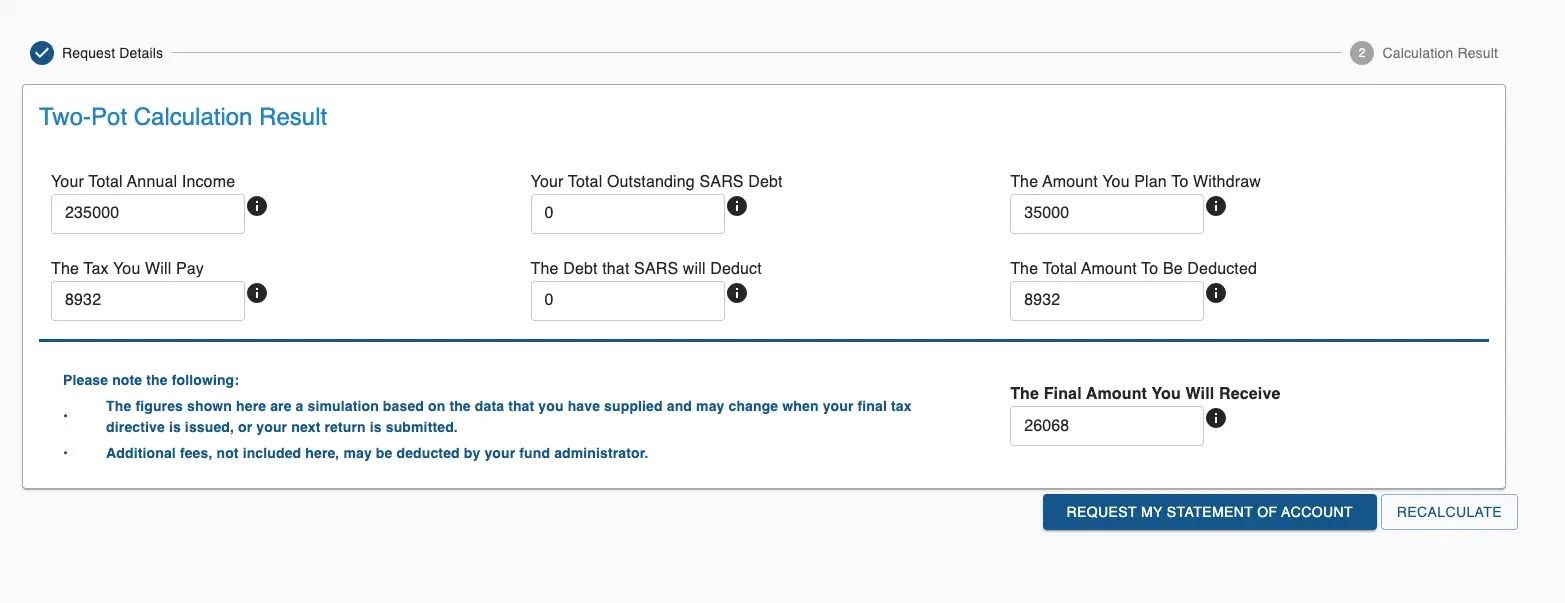The image size is (1565, 603).
Task: Go back to Request Details step
Action: (112, 53)
